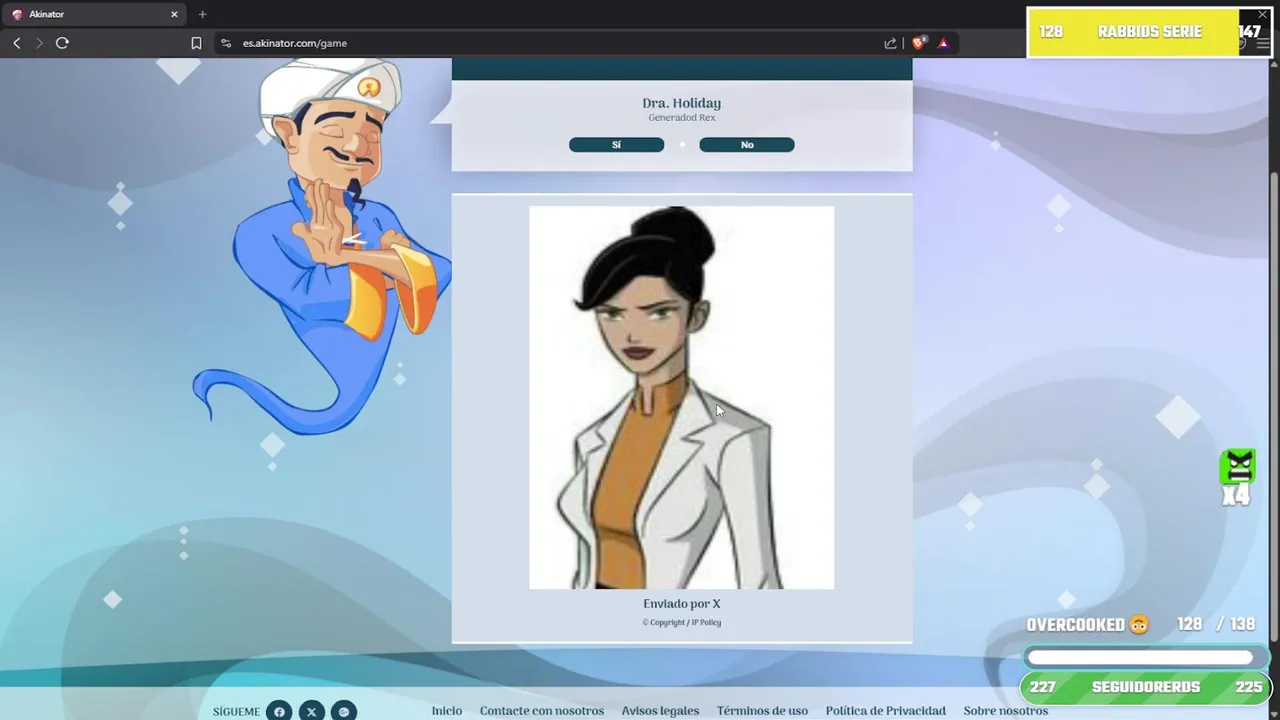This screenshot has height=720, width=1280.
Task: Open the Copyright / IP Policy link
Action: click(681, 622)
